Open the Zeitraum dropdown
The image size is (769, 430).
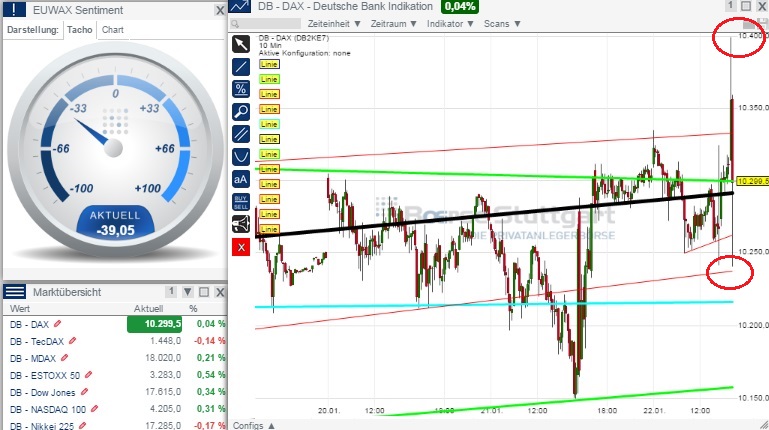393,24
